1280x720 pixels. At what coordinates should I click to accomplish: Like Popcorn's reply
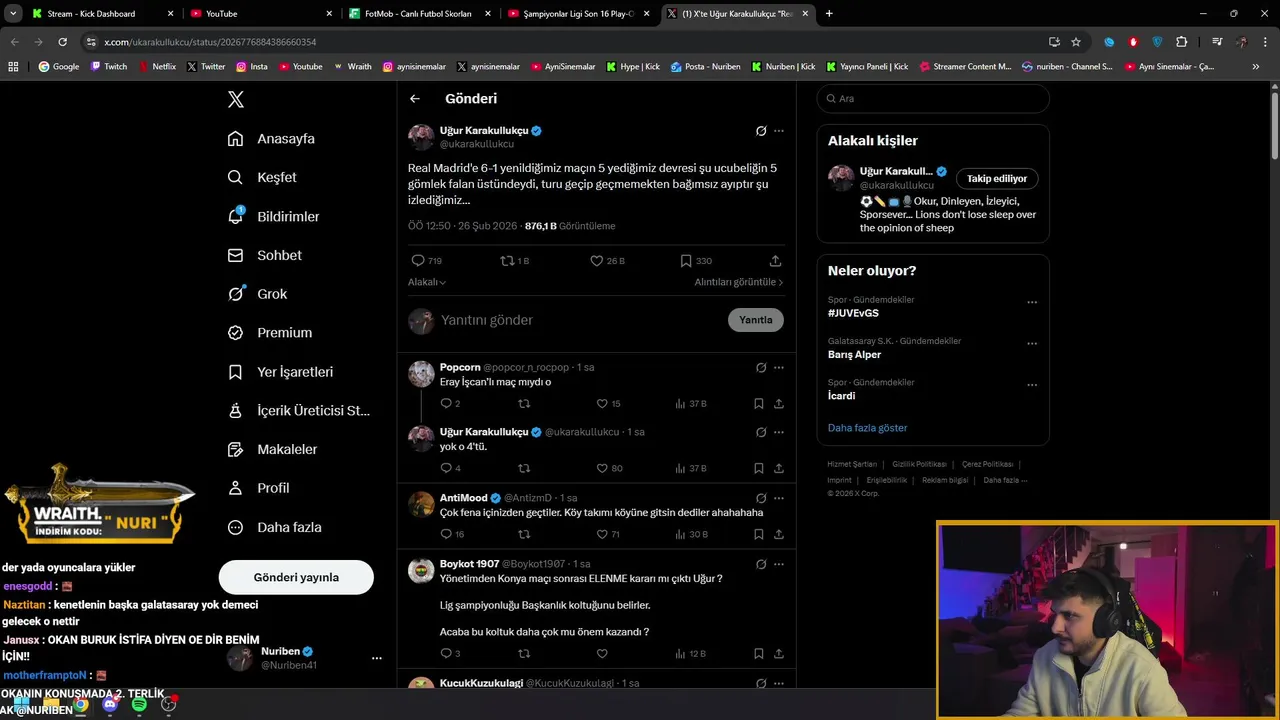(608, 404)
